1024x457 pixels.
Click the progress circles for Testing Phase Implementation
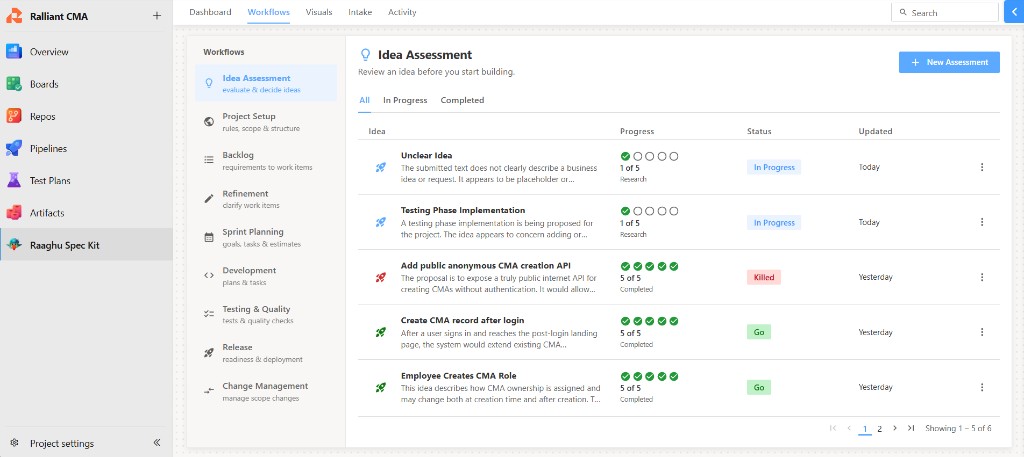coord(649,211)
